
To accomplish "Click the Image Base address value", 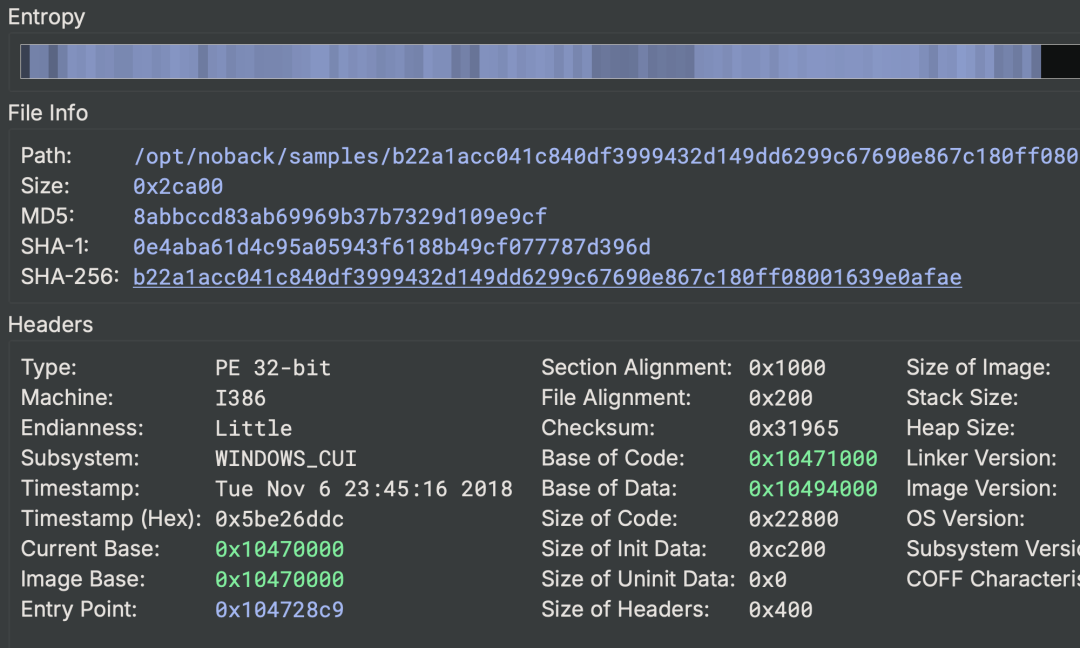I will [279, 579].
